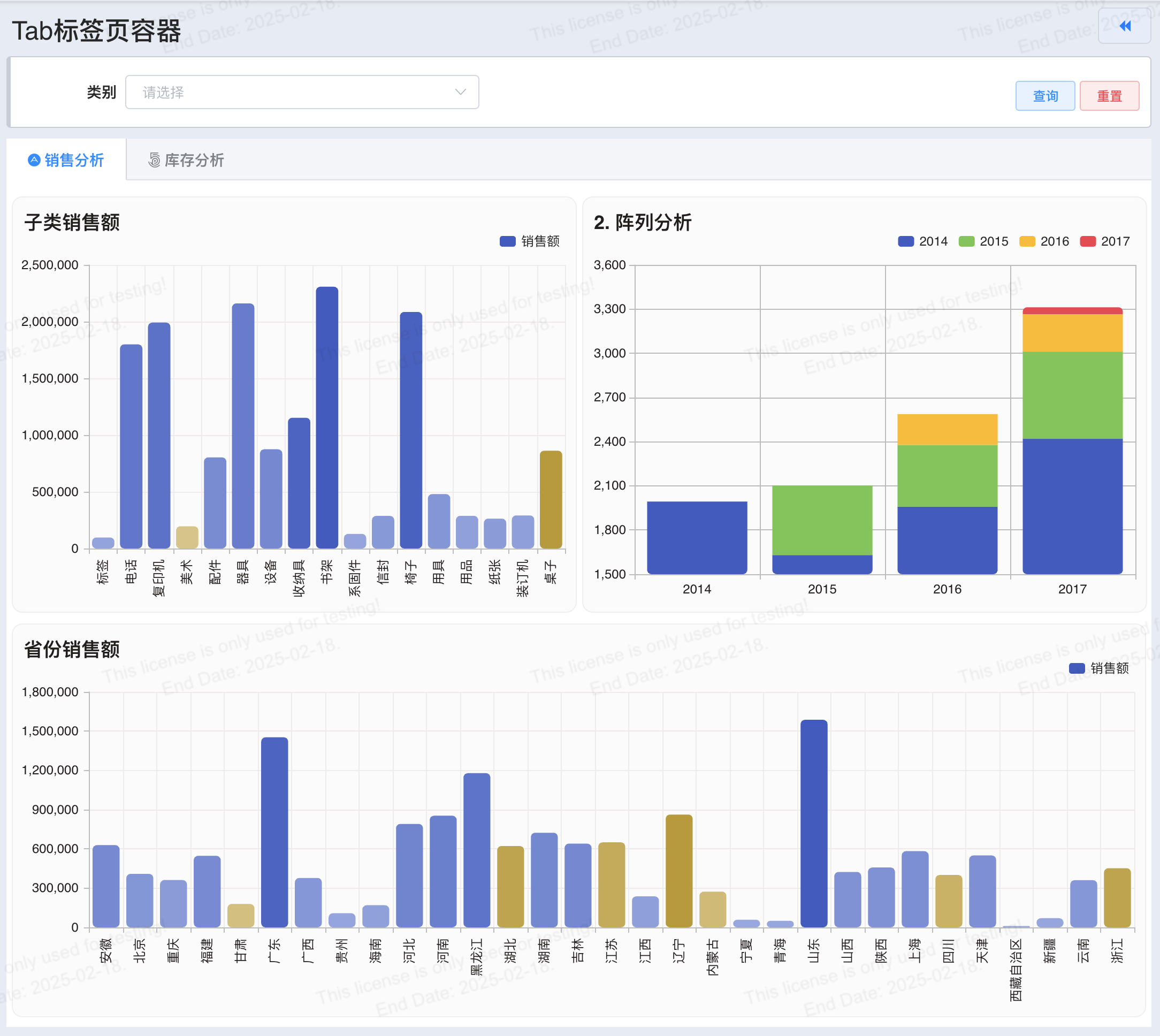Expand 类别 select chevron arrow
Viewport: 1160px width, 1036px height.
(461, 92)
